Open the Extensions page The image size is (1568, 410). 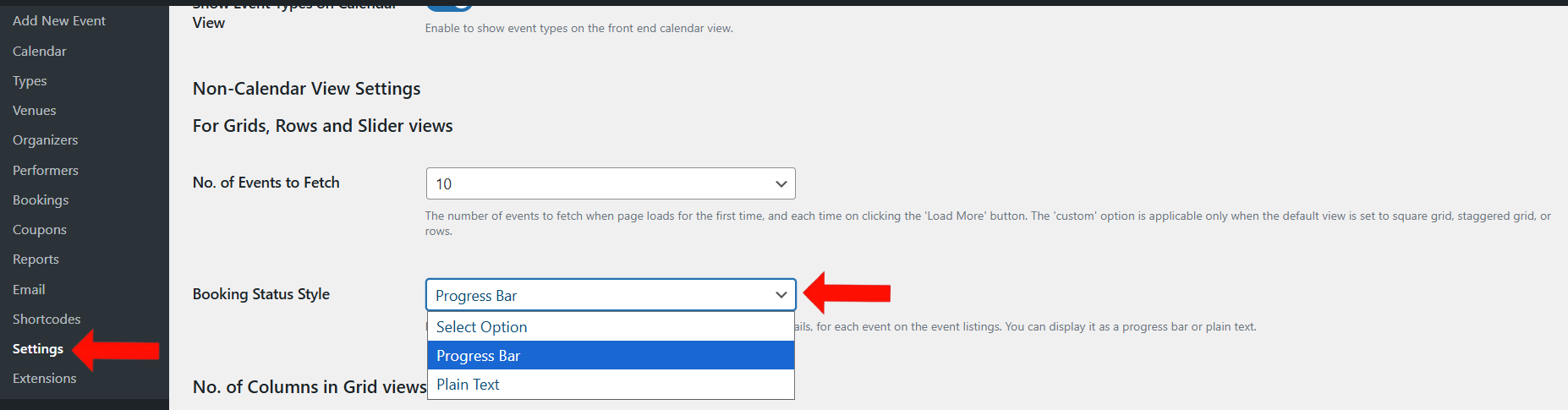pos(45,378)
